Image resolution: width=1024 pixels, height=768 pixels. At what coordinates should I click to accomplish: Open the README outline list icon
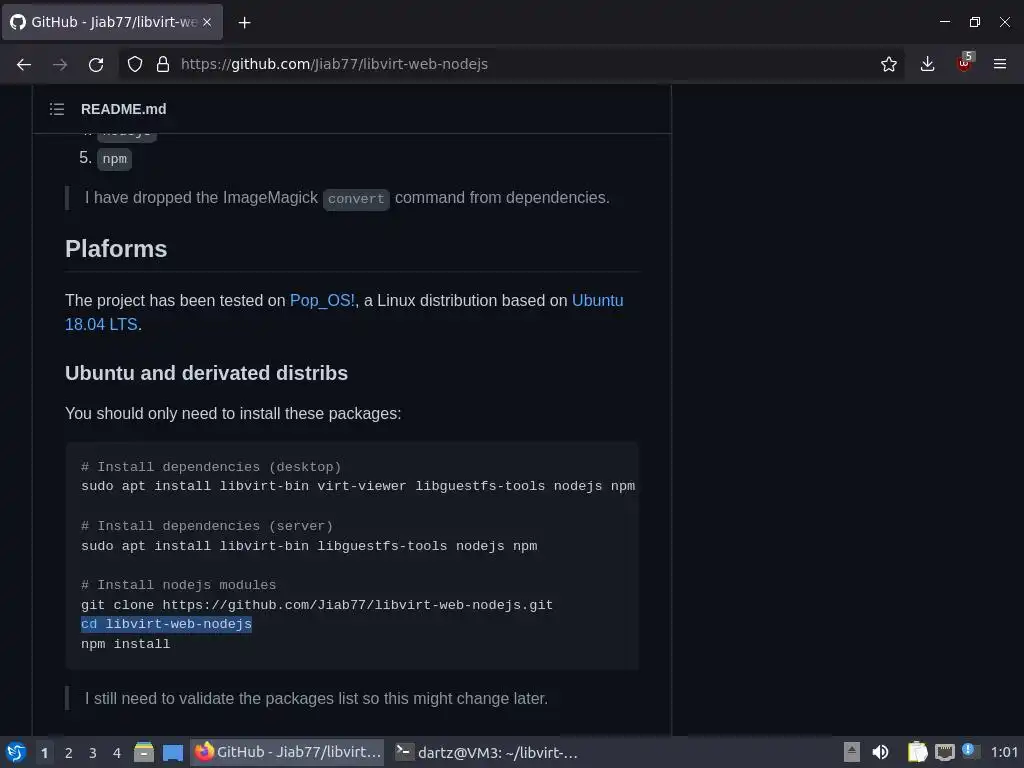(x=57, y=109)
